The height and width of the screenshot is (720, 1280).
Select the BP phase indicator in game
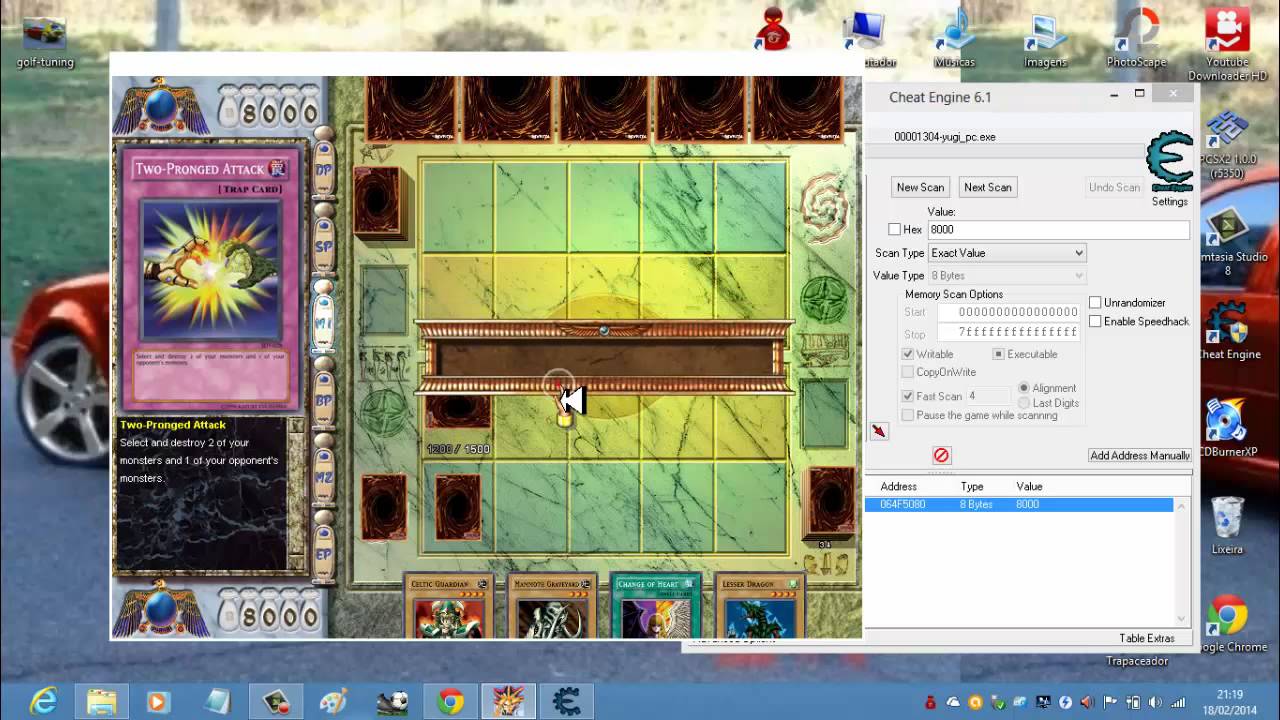click(x=324, y=399)
